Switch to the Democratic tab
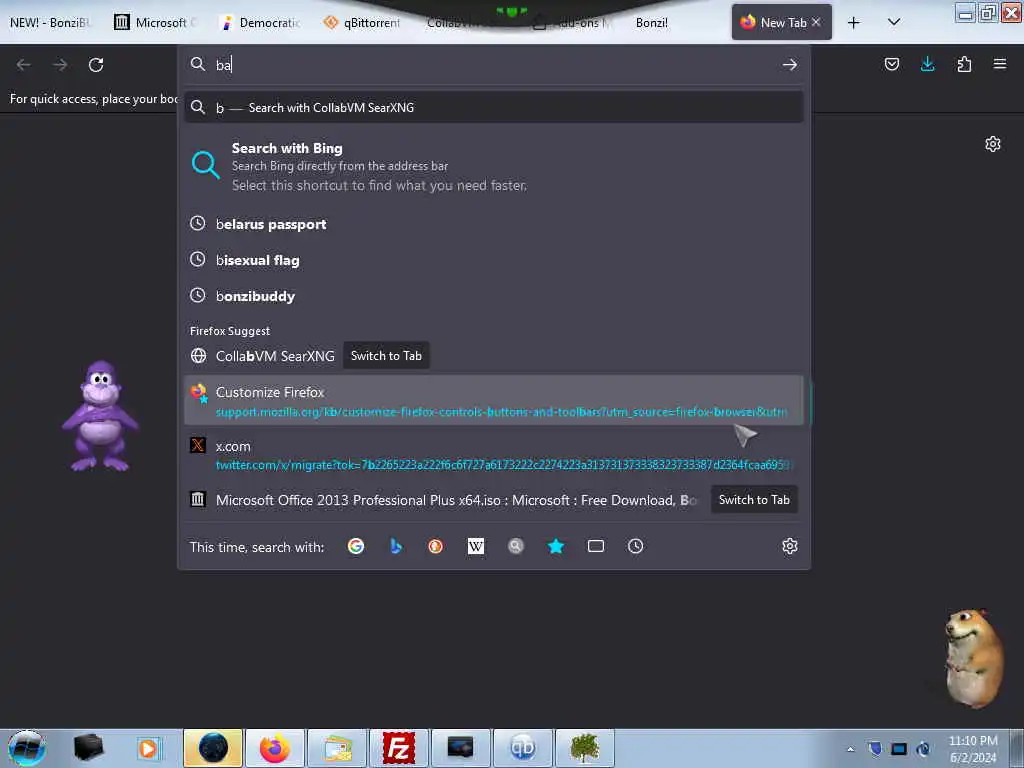 pos(261,23)
